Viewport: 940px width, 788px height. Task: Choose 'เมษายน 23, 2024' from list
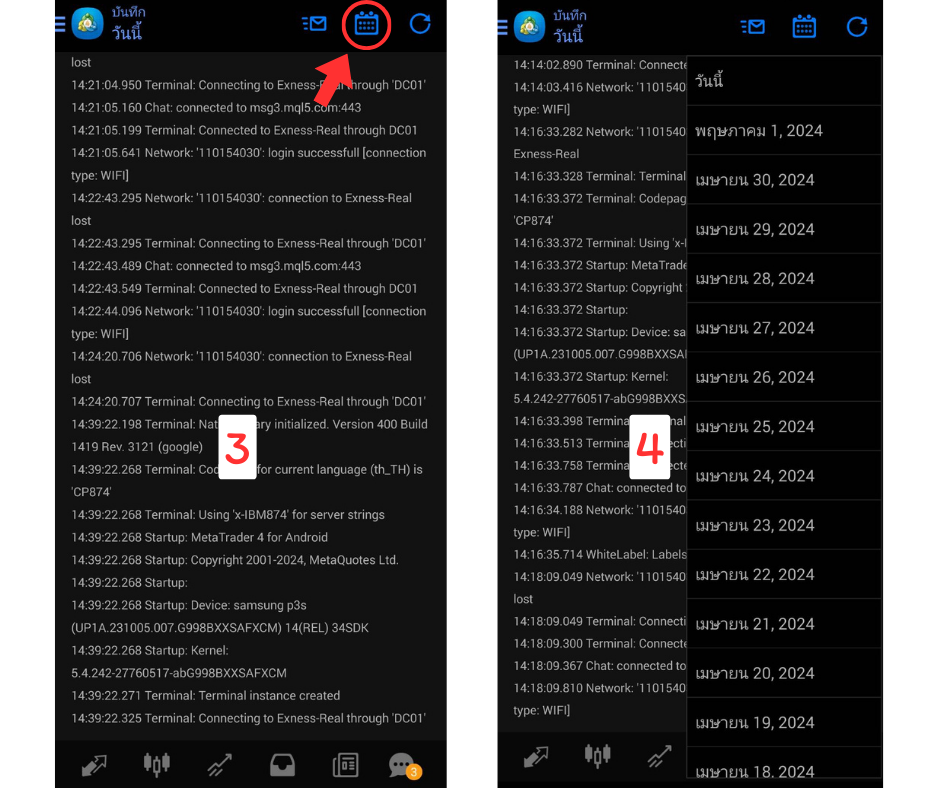pyautogui.click(x=784, y=525)
